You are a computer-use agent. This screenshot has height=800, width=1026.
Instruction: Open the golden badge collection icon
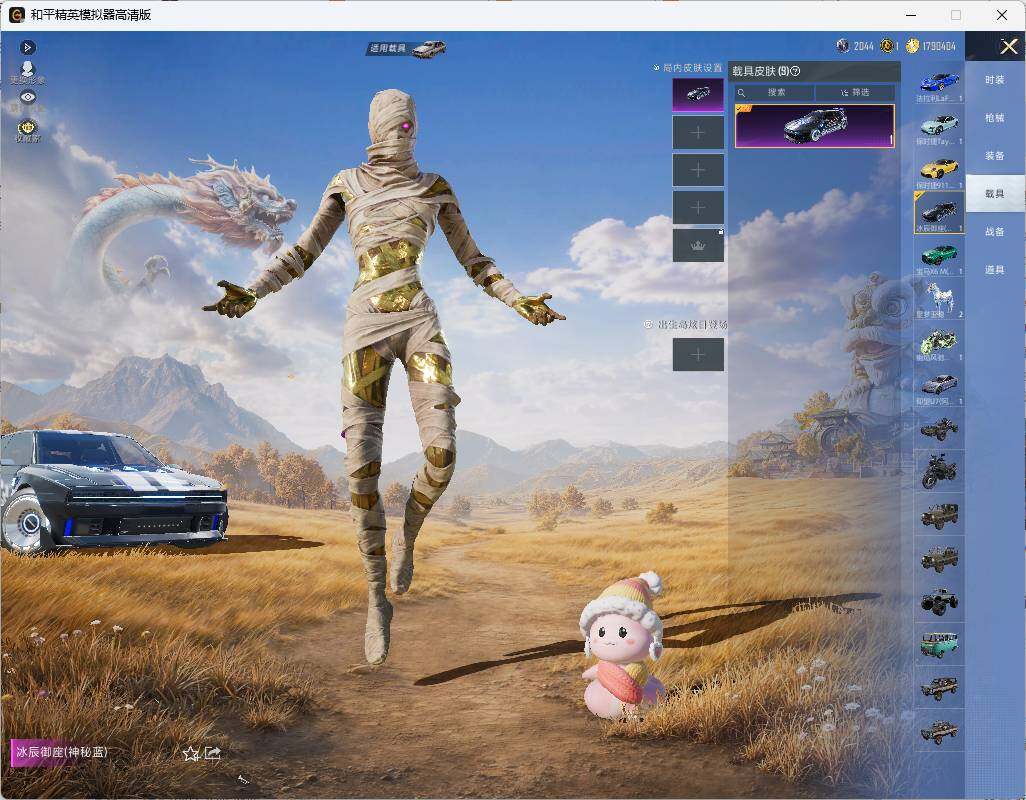click(27, 129)
